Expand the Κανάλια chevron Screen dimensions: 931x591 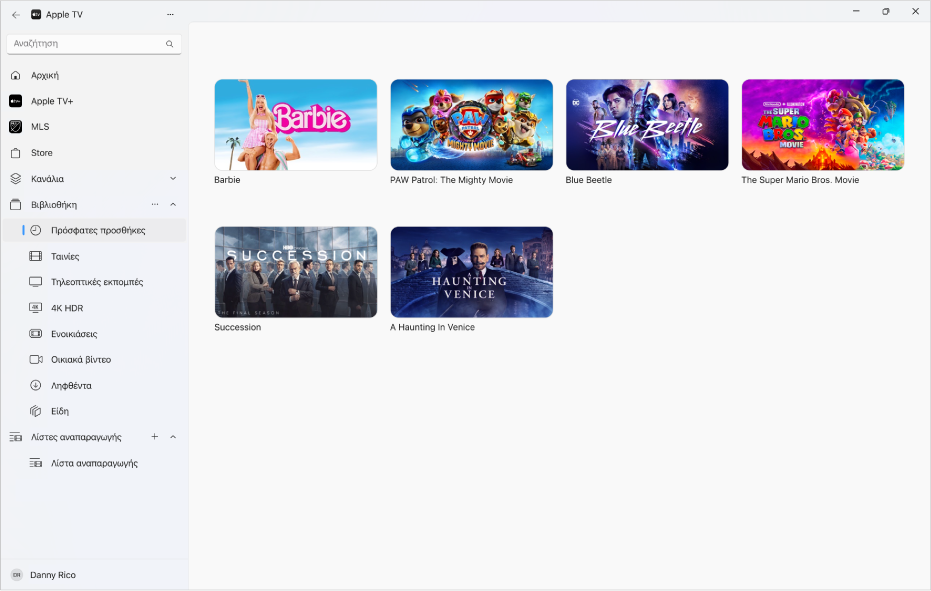tap(173, 178)
